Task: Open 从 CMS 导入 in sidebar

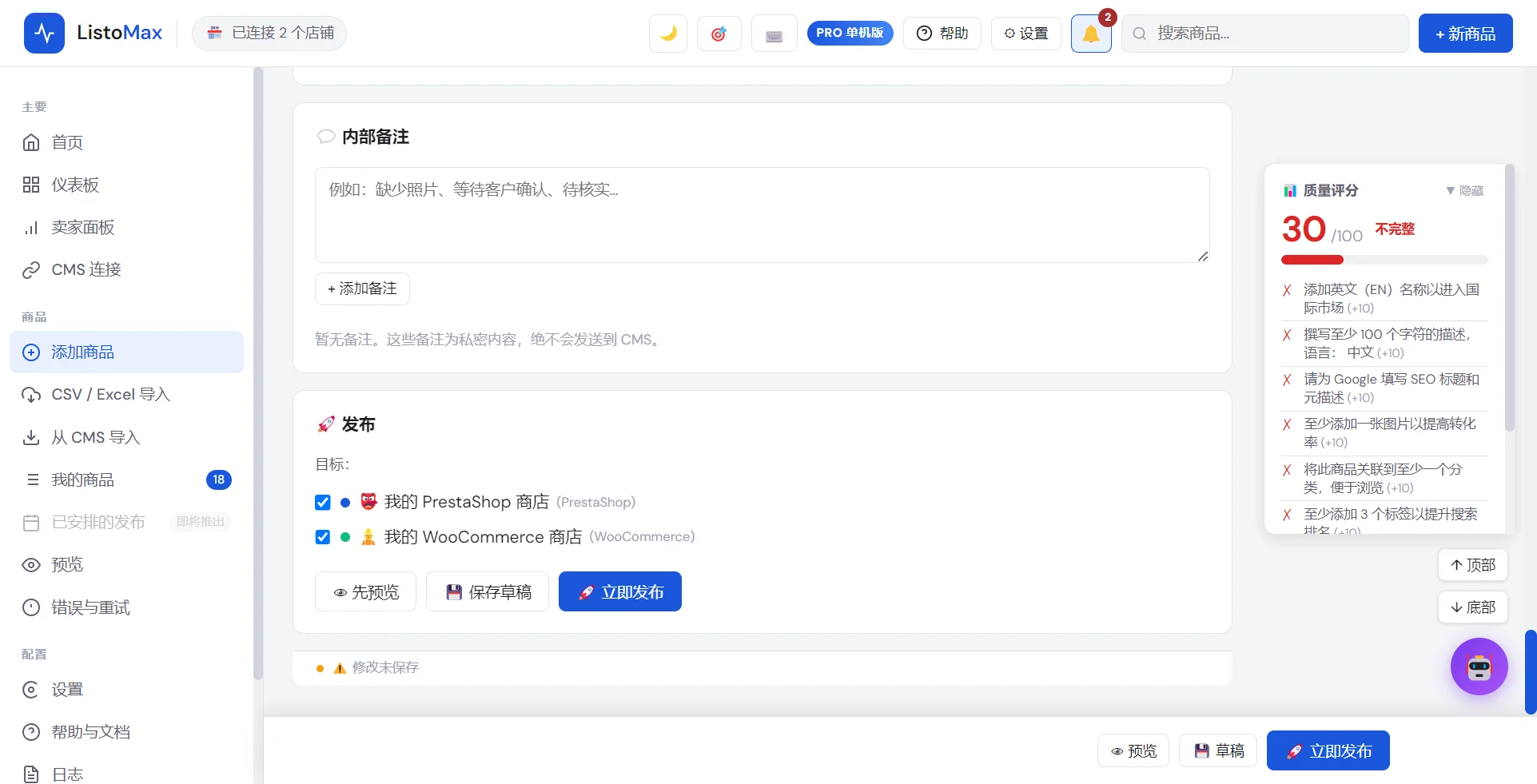Action: coord(126,437)
